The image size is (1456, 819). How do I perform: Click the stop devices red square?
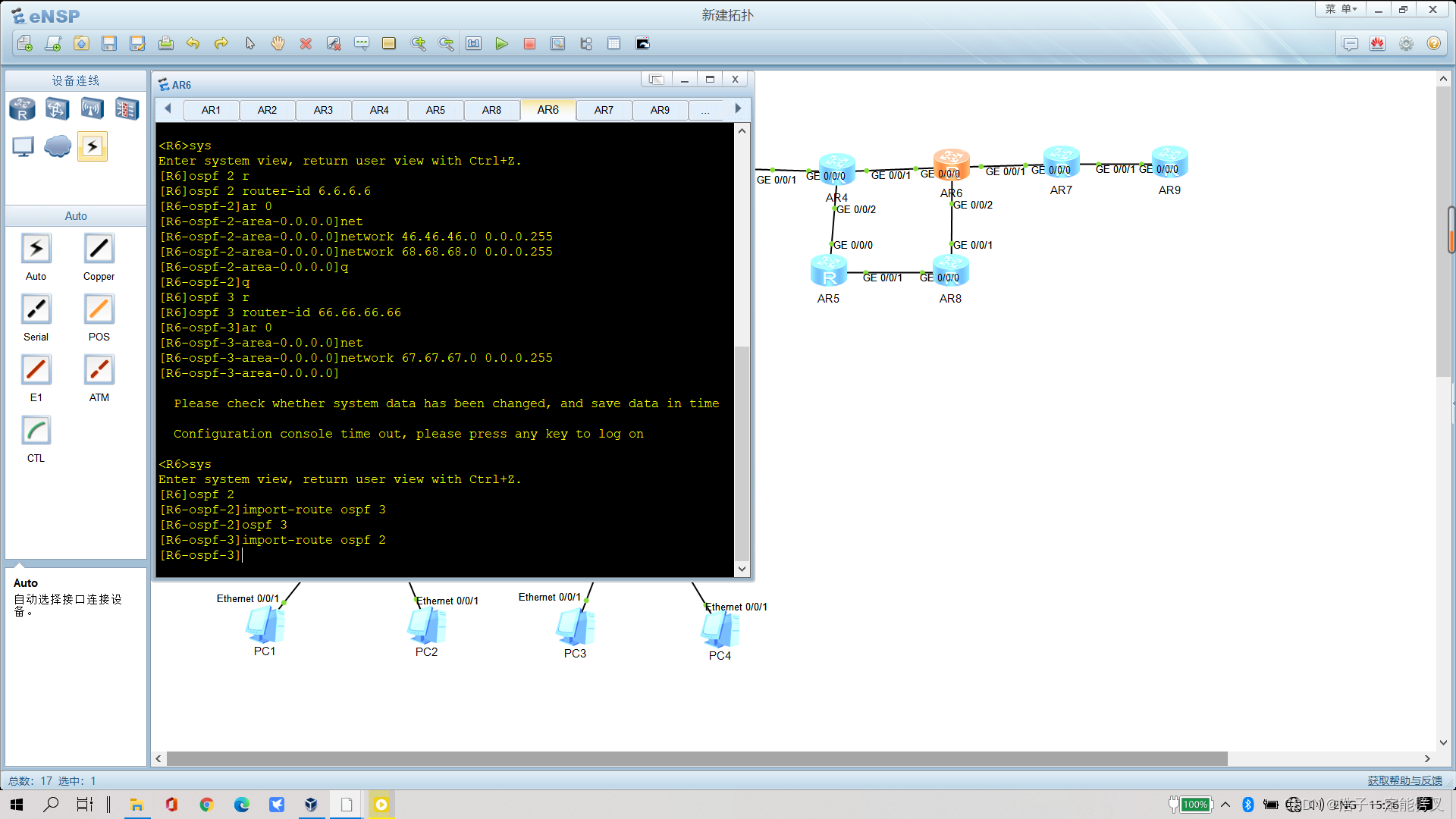(x=529, y=44)
